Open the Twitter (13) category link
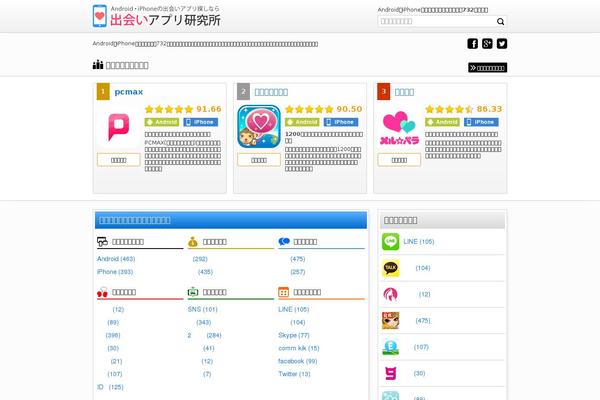This screenshot has height=400, width=600. (294, 374)
